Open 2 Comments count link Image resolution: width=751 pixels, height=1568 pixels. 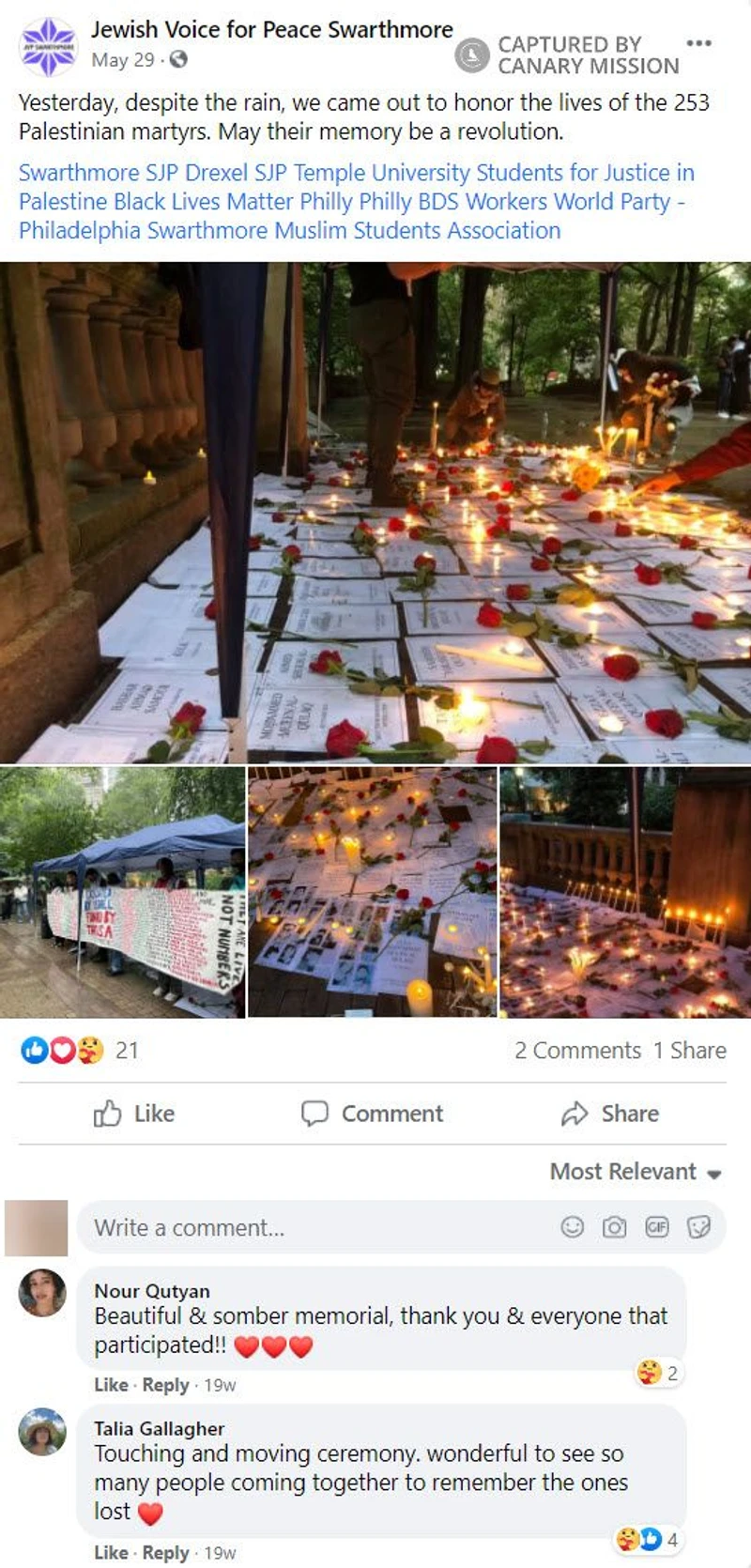point(577,1051)
